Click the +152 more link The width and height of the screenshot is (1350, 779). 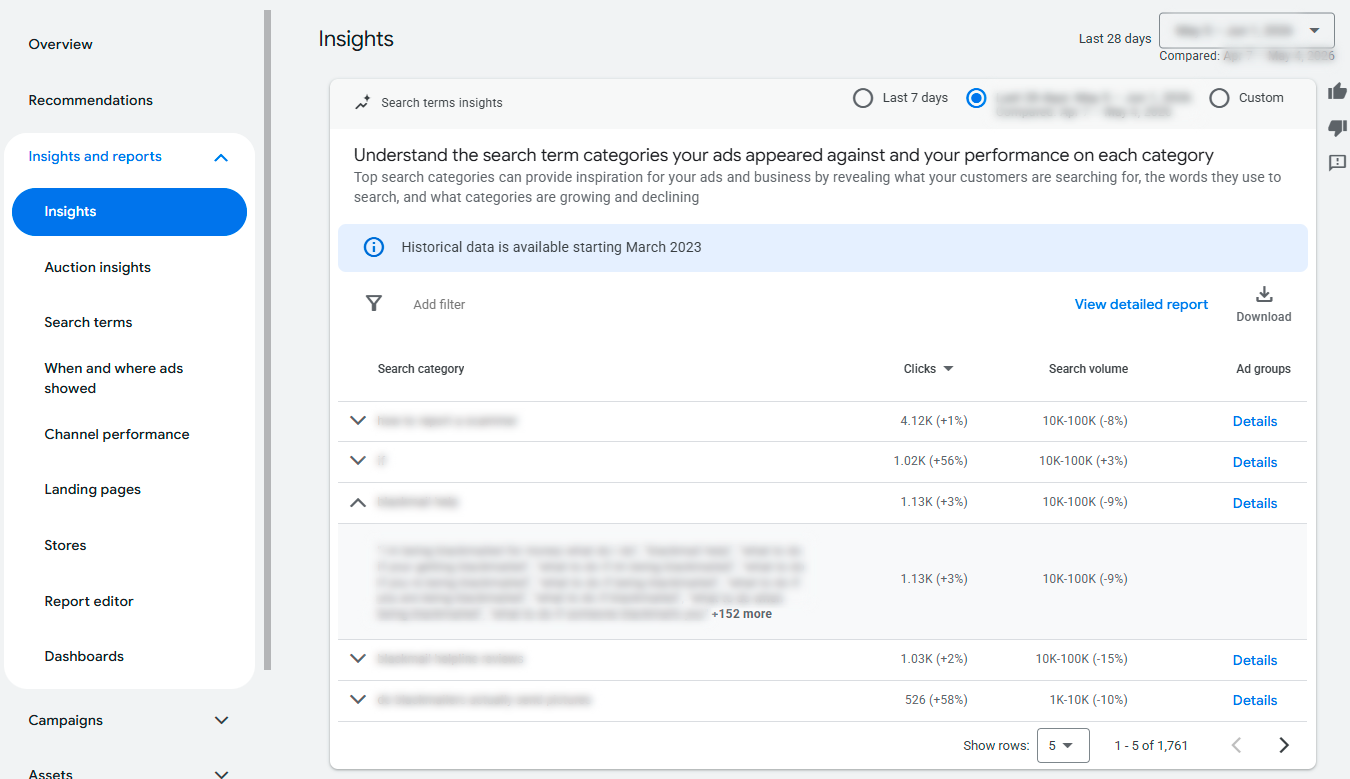pos(741,614)
